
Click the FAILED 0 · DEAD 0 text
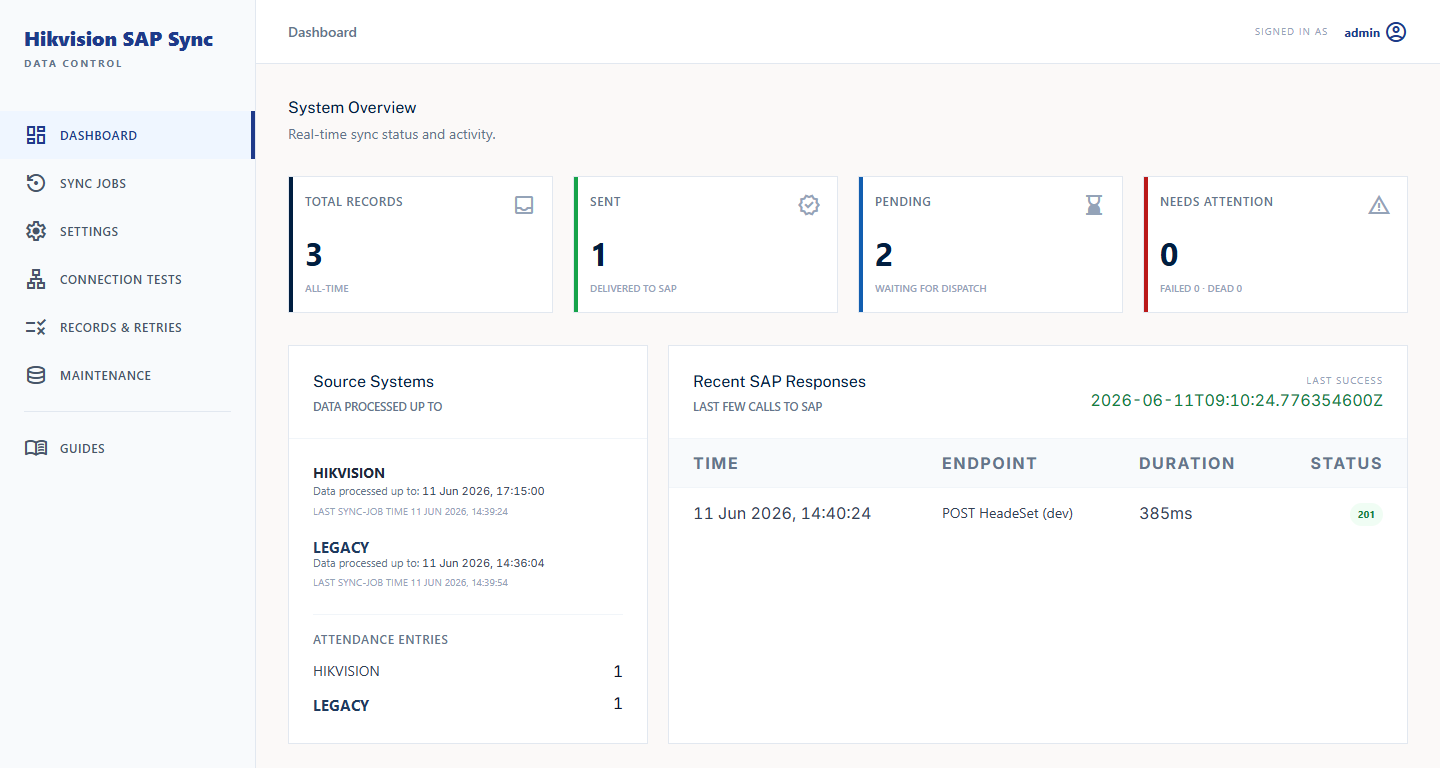pos(1201,289)
